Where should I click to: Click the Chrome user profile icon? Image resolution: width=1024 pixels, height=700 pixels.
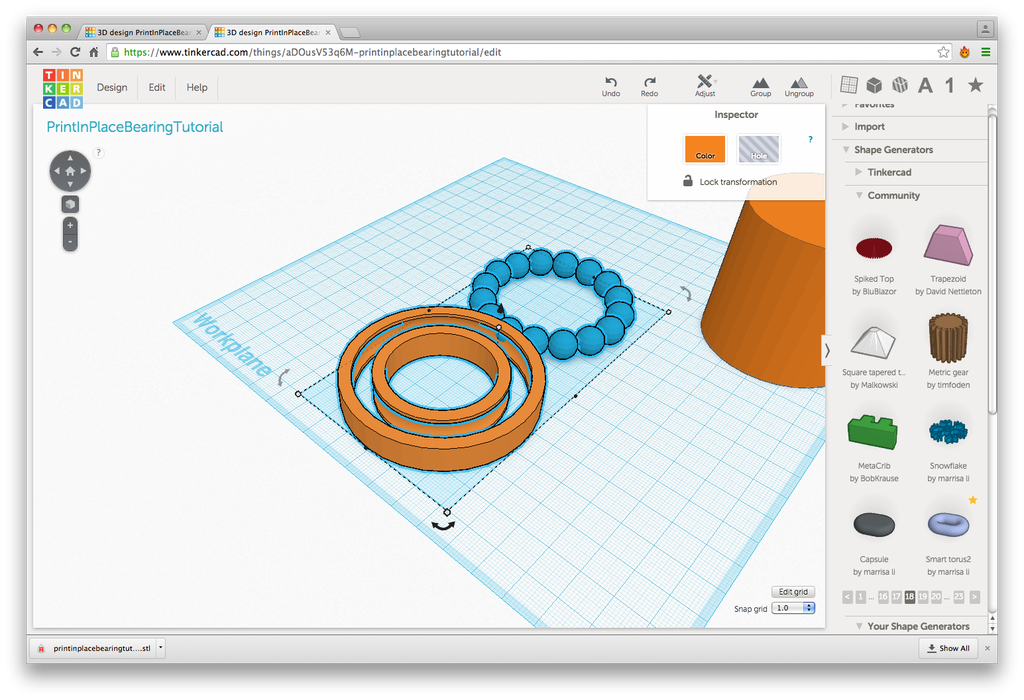(x=985, y=29)
